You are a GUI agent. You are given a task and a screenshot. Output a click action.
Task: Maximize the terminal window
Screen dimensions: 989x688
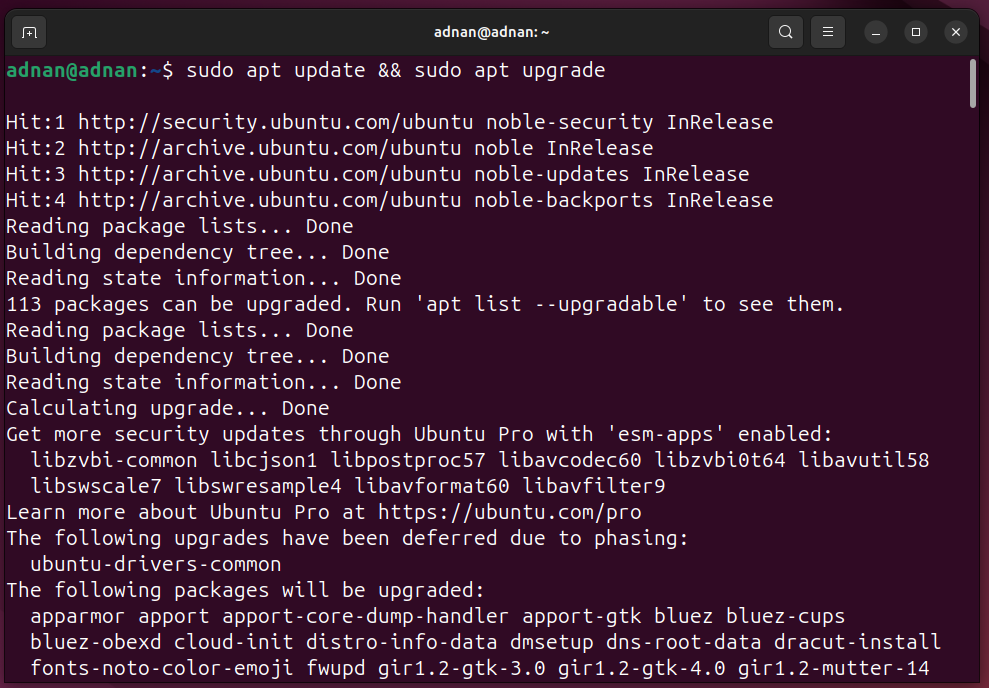(916, 32)
